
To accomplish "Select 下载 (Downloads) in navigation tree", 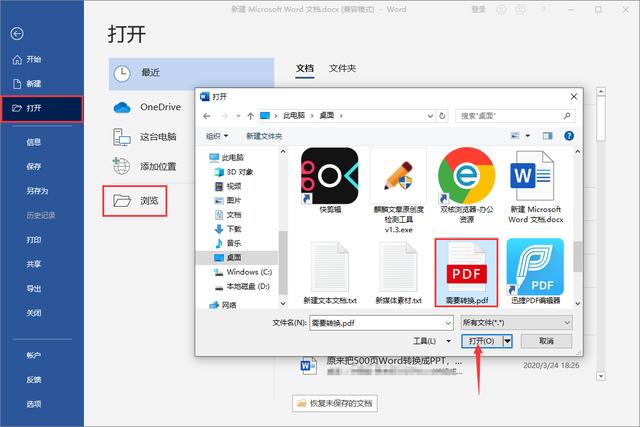I will click(x=228, y=229).
